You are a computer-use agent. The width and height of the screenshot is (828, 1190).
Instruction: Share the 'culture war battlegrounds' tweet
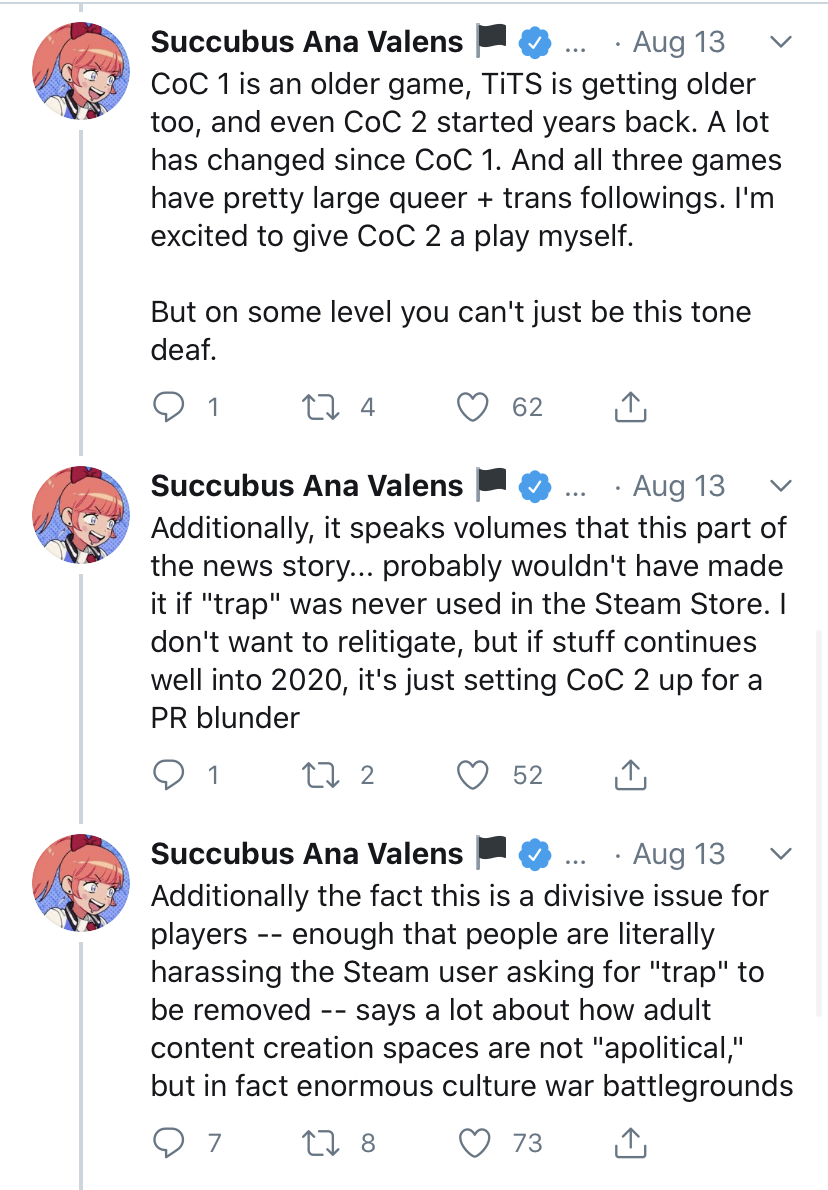[x=627, y=1143]
